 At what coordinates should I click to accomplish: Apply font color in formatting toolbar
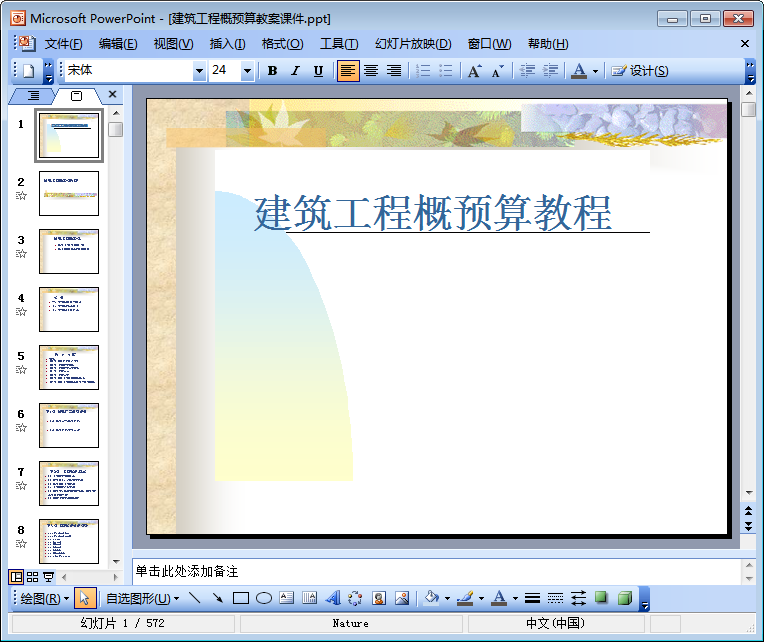coord(579,71)
